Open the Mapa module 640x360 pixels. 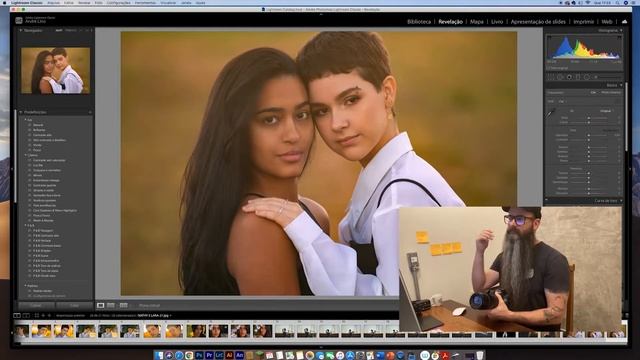[x=476, y=22]
